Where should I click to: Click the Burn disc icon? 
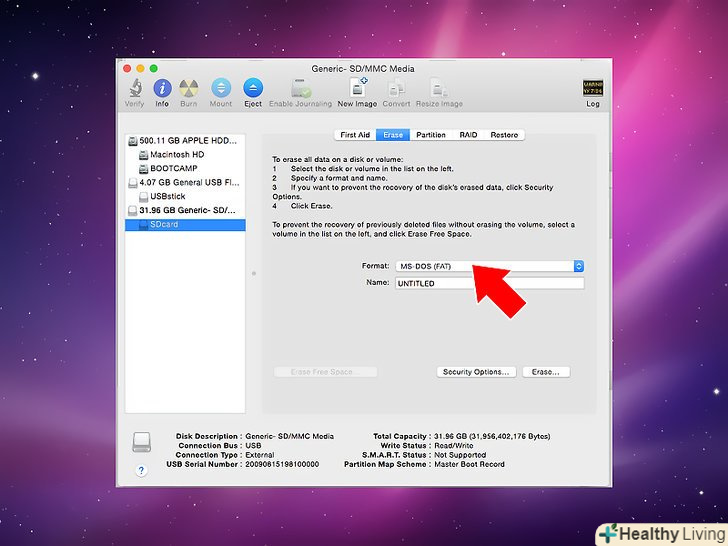coord(188,87)
